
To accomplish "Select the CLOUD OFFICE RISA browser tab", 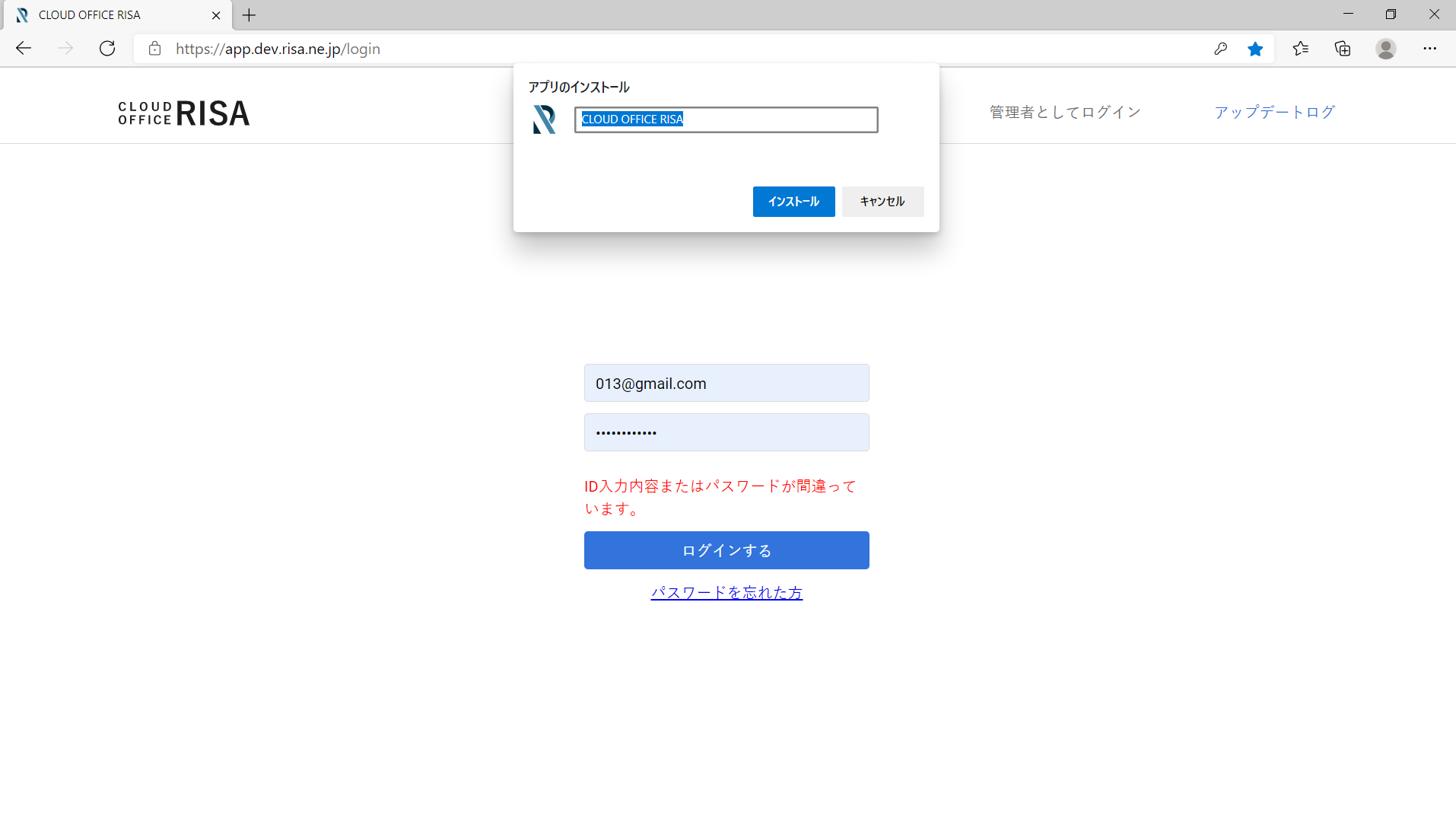I will [x=116, y=15].
